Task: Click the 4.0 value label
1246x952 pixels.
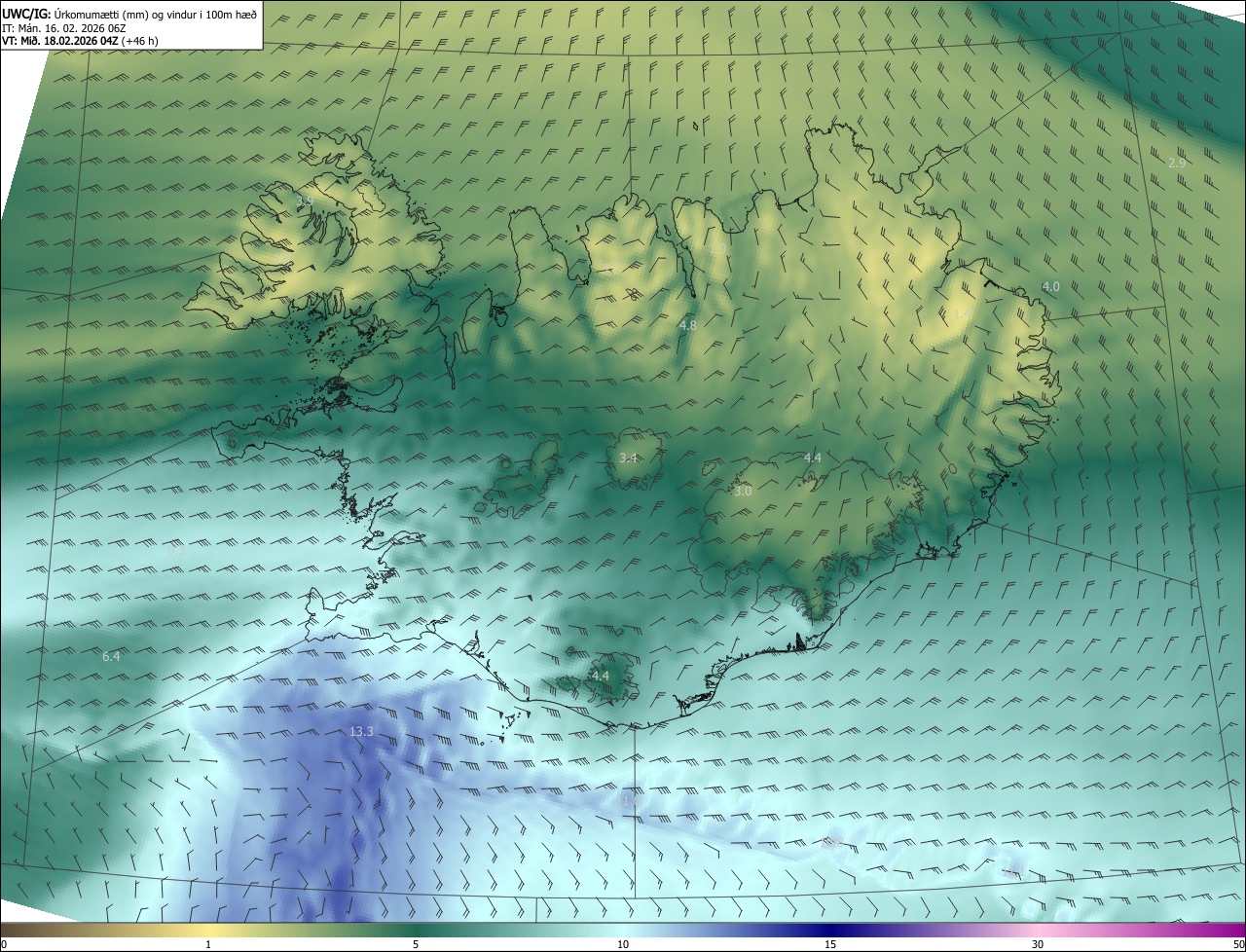Action: point(1050,286)
